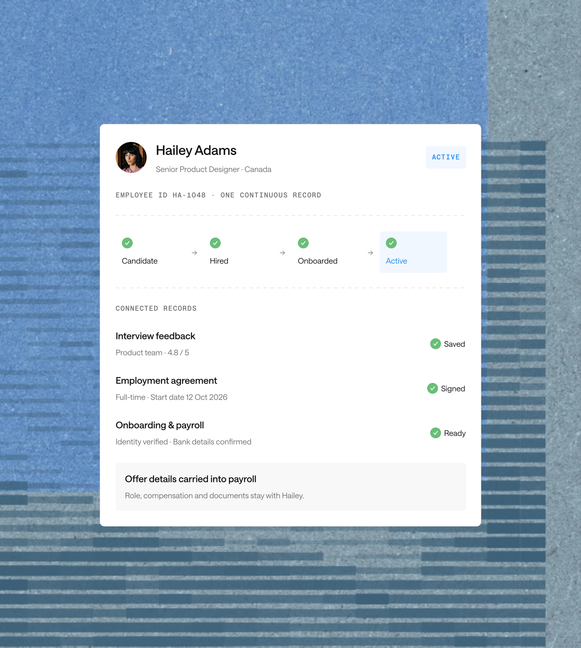Viewport: 581px width, 648px height.
Task: Click the Ready status text
Action: (455, 433)
